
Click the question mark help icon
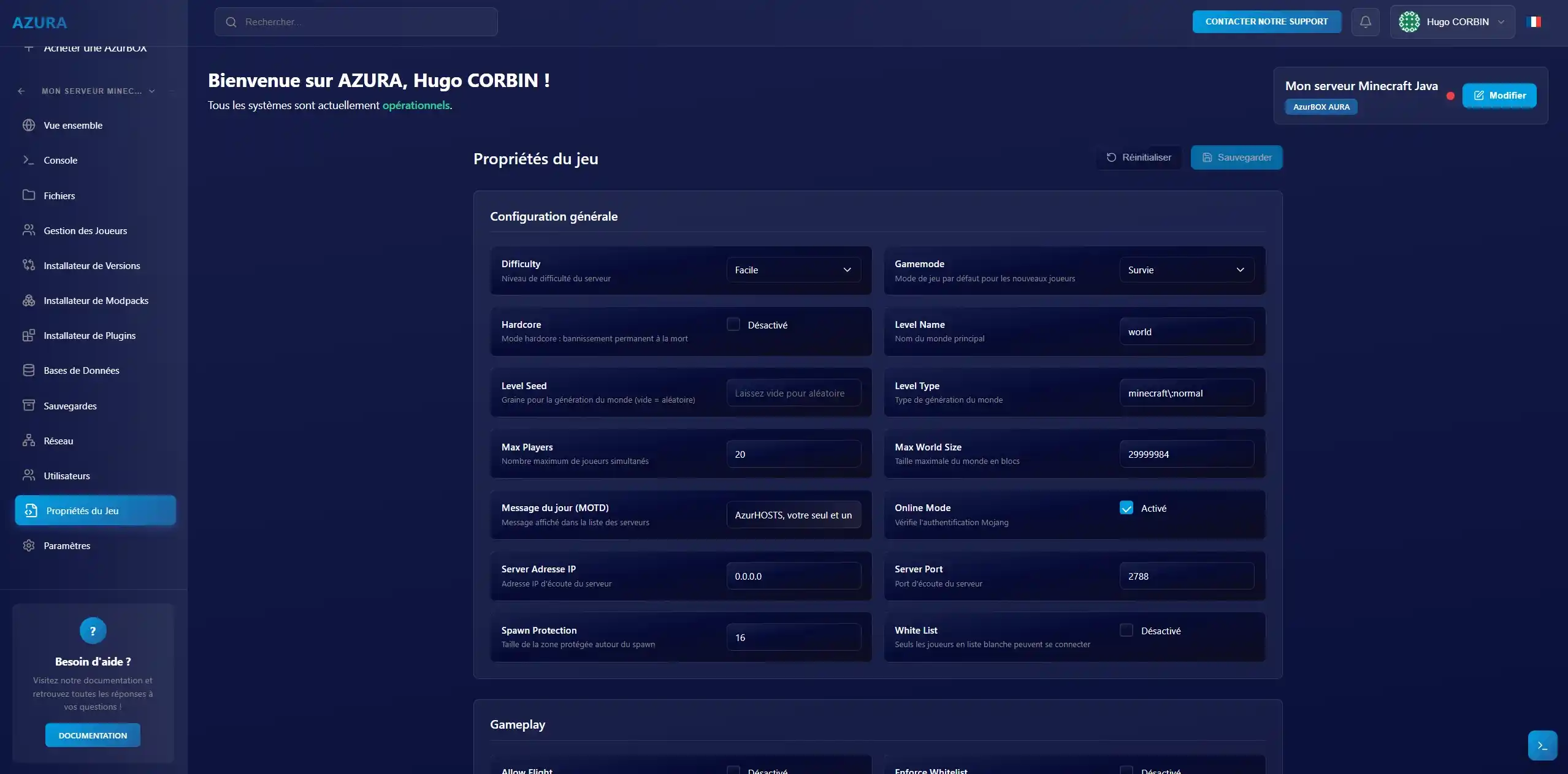[x=93, y=631]
